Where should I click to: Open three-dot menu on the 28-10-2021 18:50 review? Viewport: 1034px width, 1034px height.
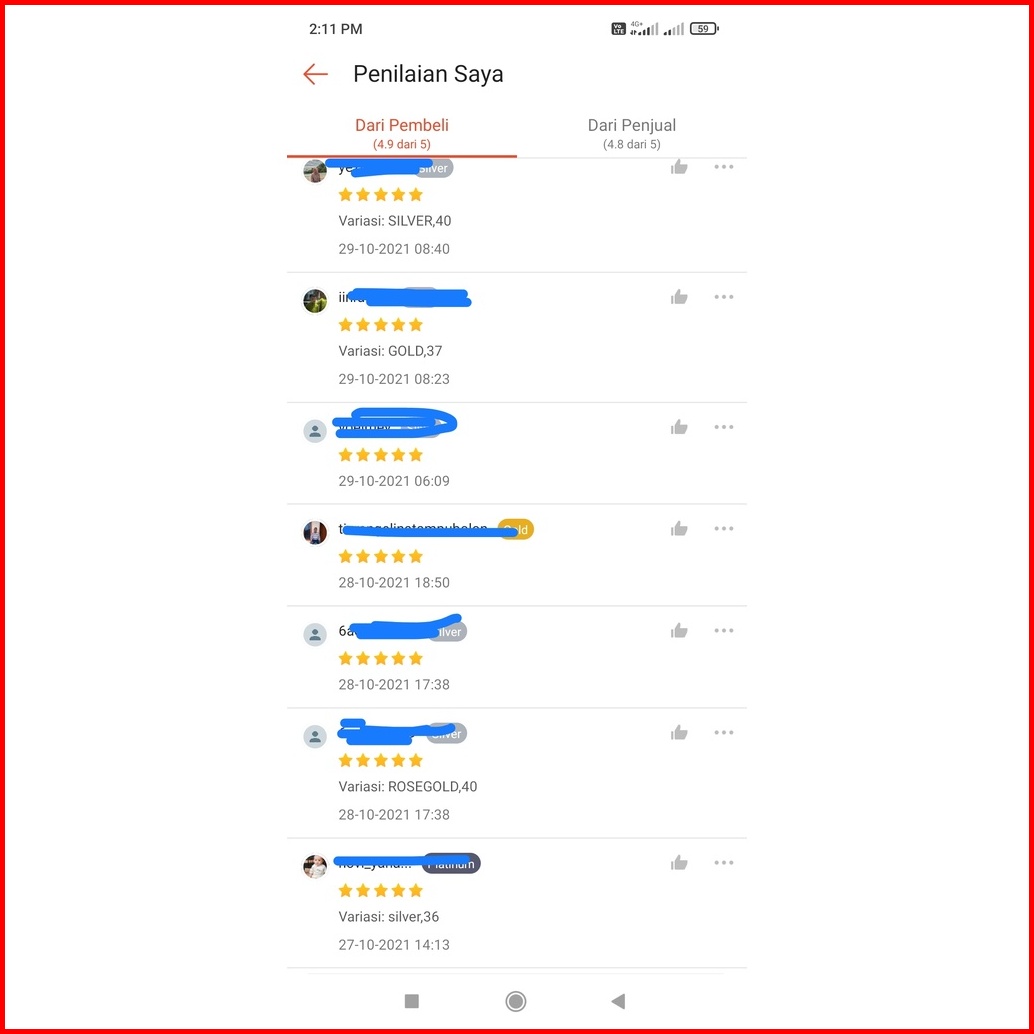pos(724,529)
